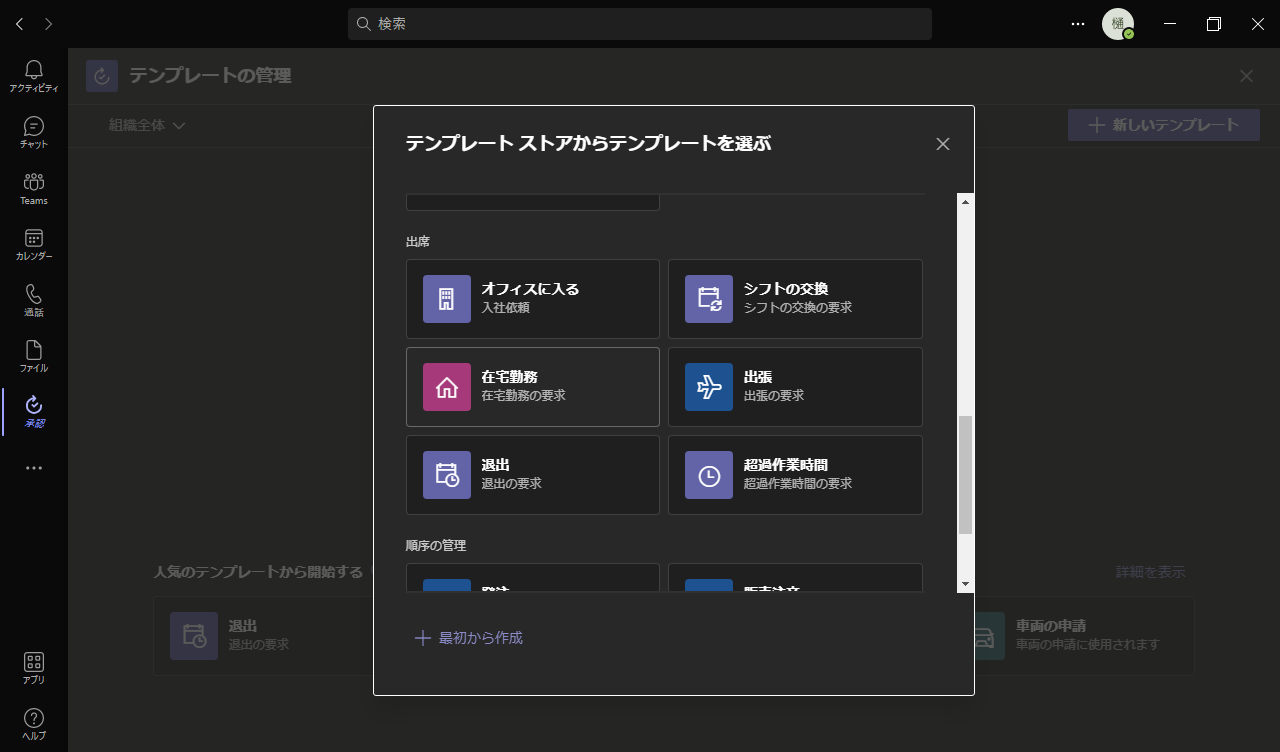This screenshot has height=752, width=1280.
Task: Click the 新しいテンプレート button
Action: pos(1164,125)
